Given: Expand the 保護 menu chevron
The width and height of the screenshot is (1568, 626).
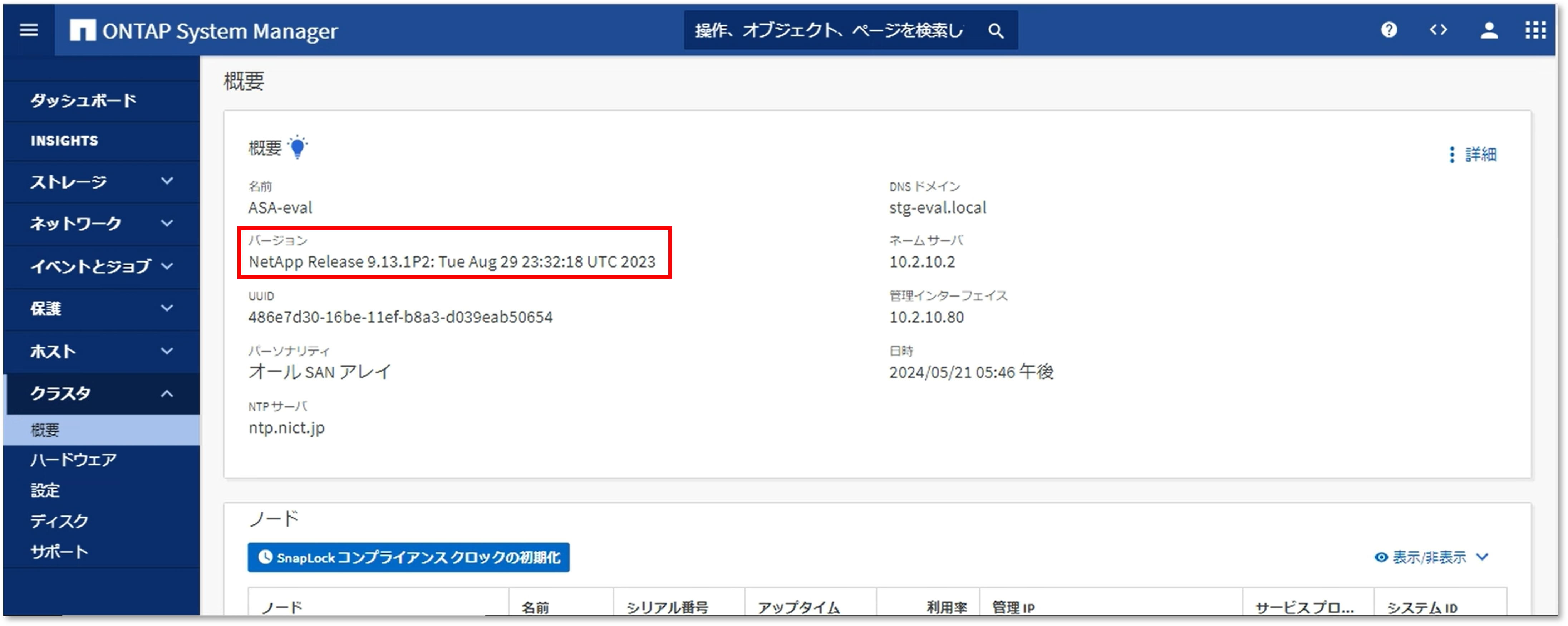Looking at the screenshot, I should (167, 308).
